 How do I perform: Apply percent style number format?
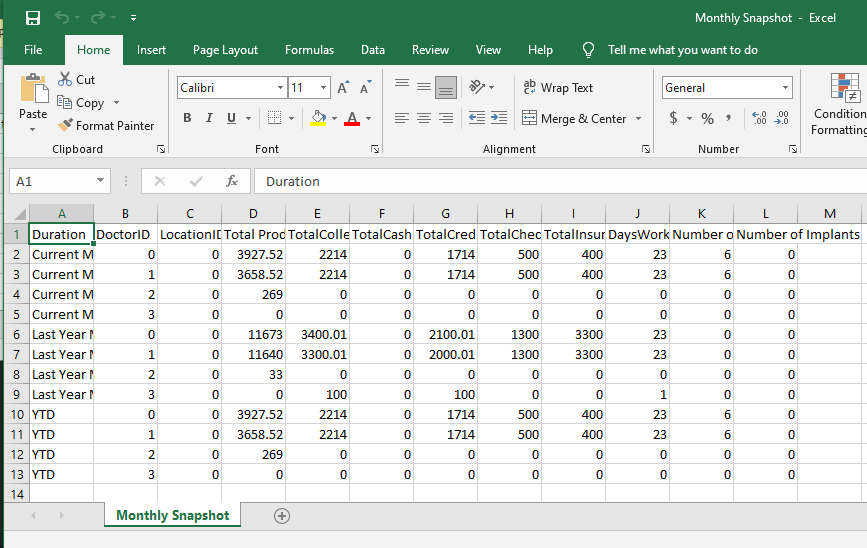(x=707, y=118)
